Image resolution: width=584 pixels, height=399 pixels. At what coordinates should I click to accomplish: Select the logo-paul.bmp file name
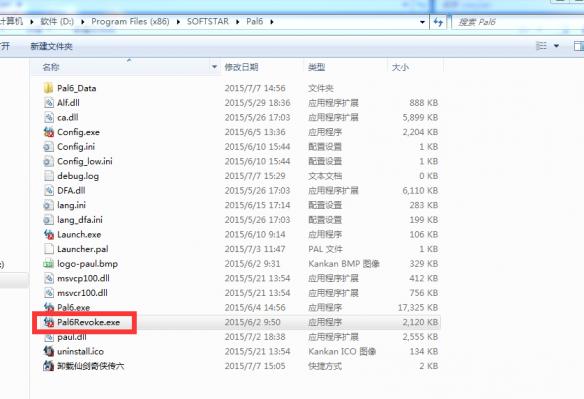pyautogui.click(x=88, y=264)
